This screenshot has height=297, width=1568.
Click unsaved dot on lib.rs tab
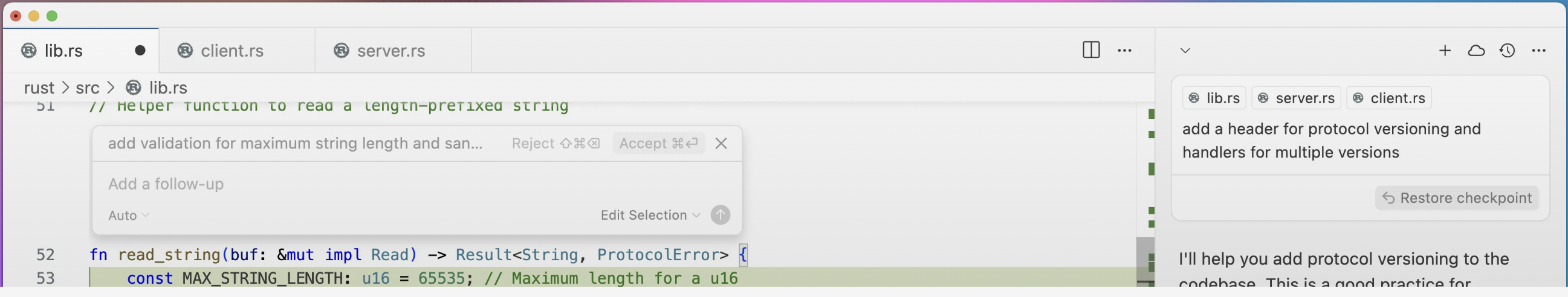[x=140, y=51]
